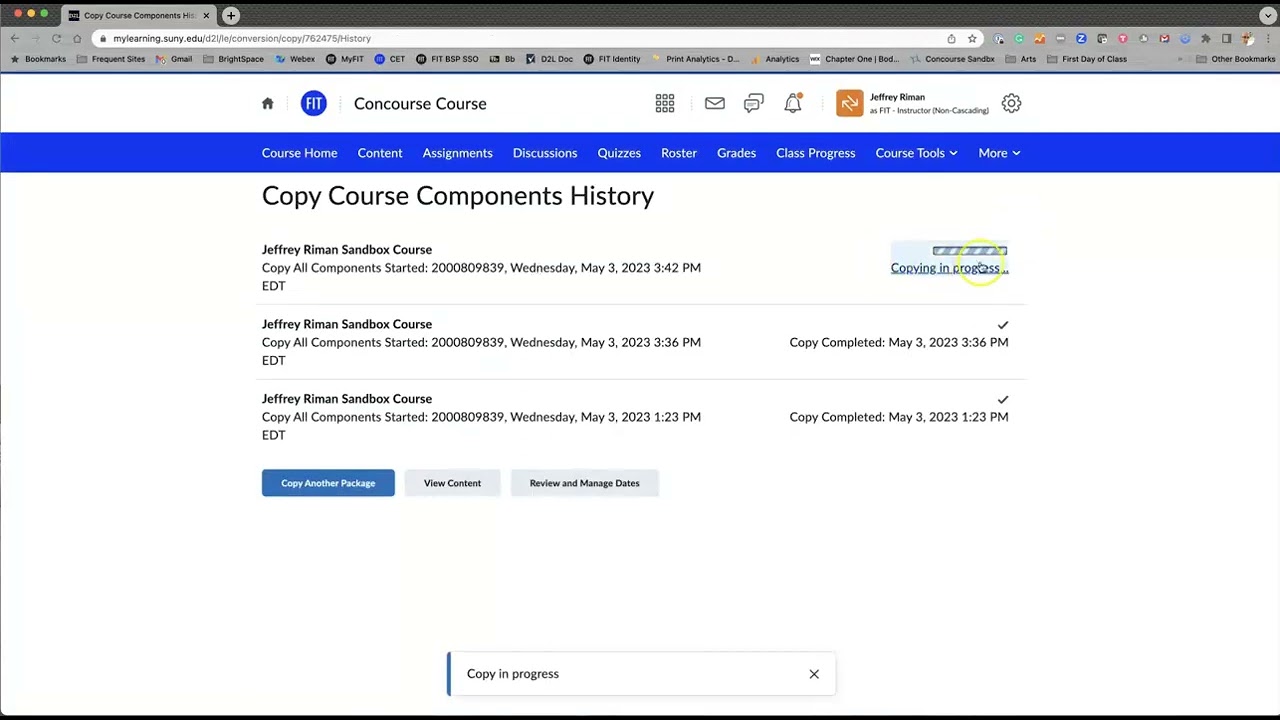Open the Frequent Sites bookmarks folder
Image resolution: width=1280 pixels, height=720 pixels.
(111, 59)
